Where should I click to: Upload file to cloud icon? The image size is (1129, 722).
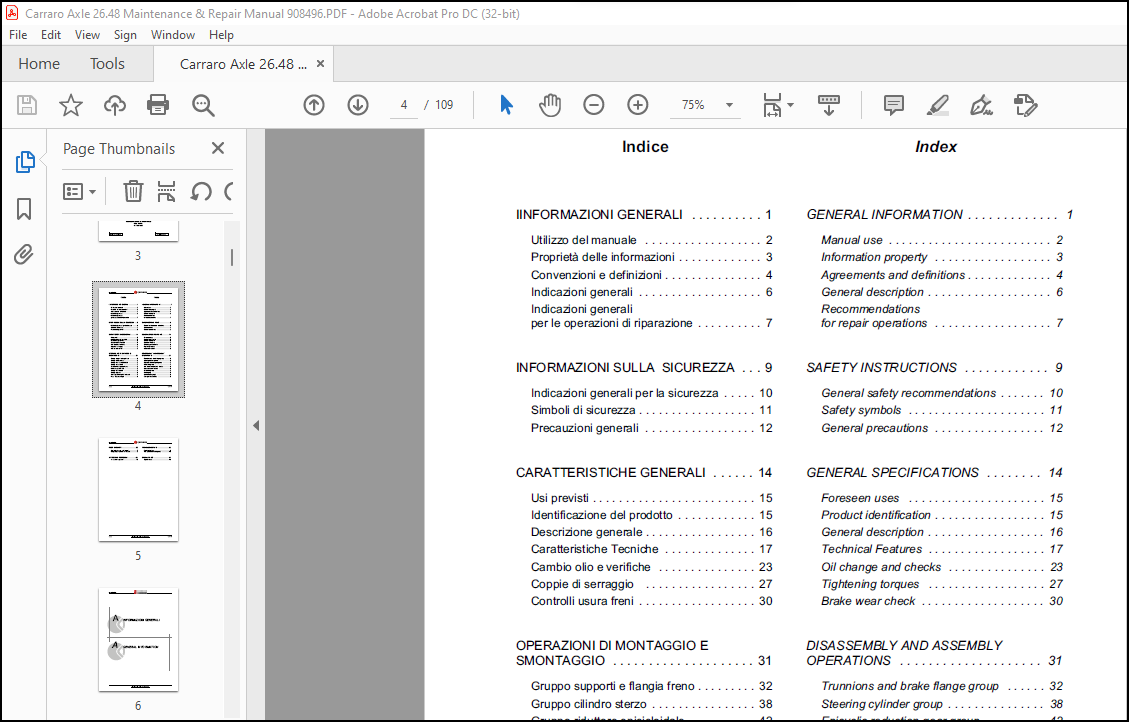coord(114,105)
